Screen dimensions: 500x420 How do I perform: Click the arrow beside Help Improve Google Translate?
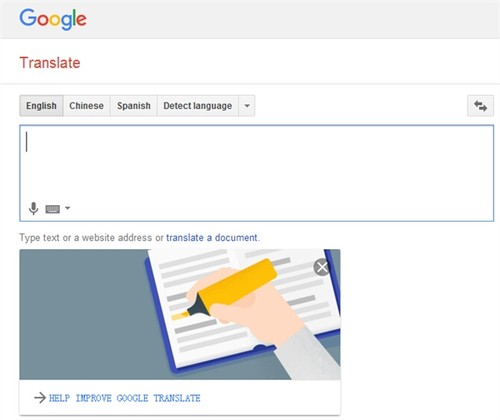pyautogui.click(x=40, y=398)
